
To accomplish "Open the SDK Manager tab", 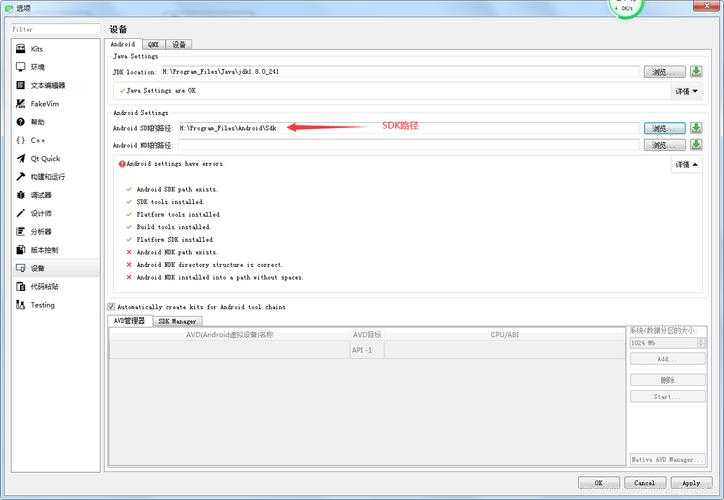I will click(177, 321).
